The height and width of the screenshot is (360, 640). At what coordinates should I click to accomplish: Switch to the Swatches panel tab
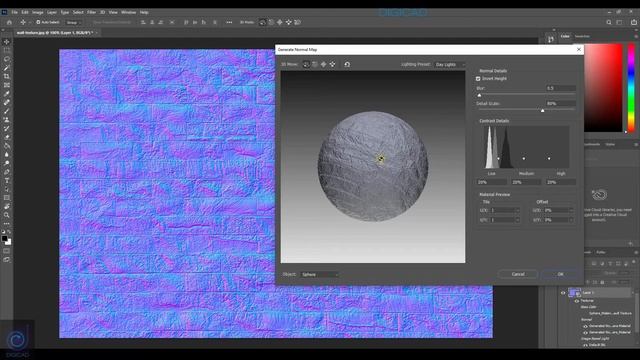[x=582, y=36]
